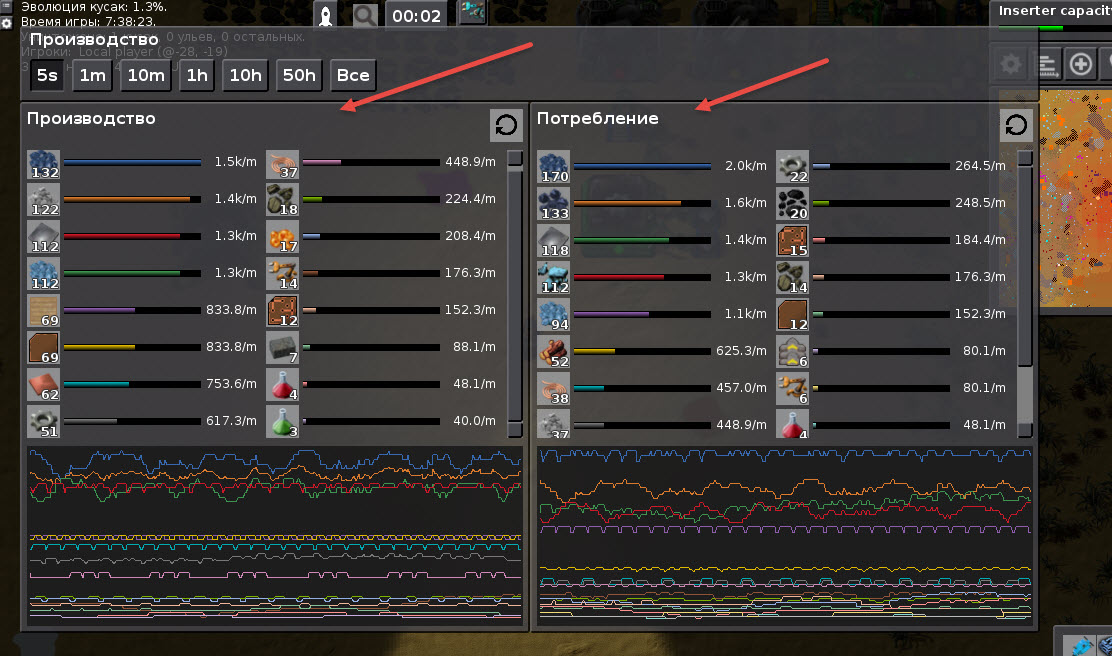Click the 753.6/m rate value
This screenshot has width=1112, height=656.
click(231, 384)
